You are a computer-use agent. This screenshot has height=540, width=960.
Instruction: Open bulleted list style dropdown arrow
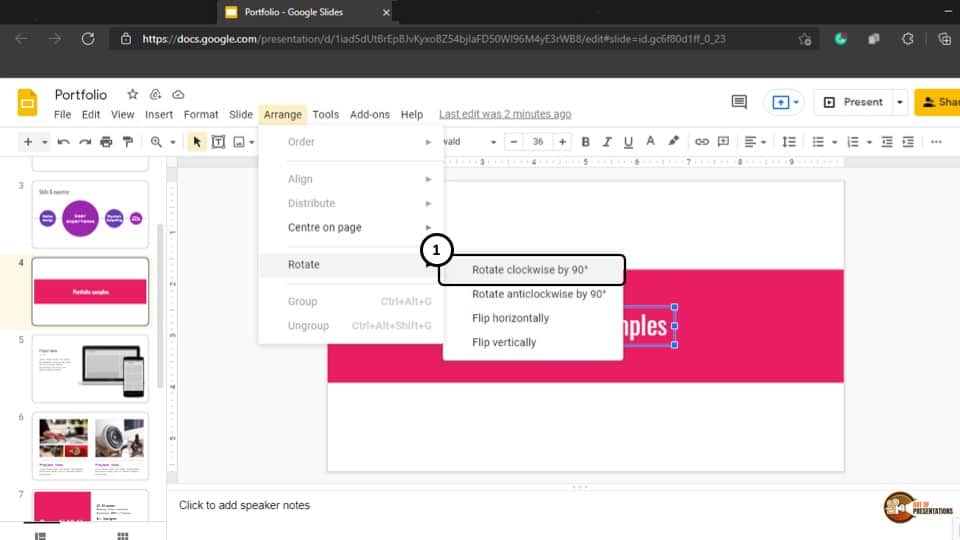(834, 143)
